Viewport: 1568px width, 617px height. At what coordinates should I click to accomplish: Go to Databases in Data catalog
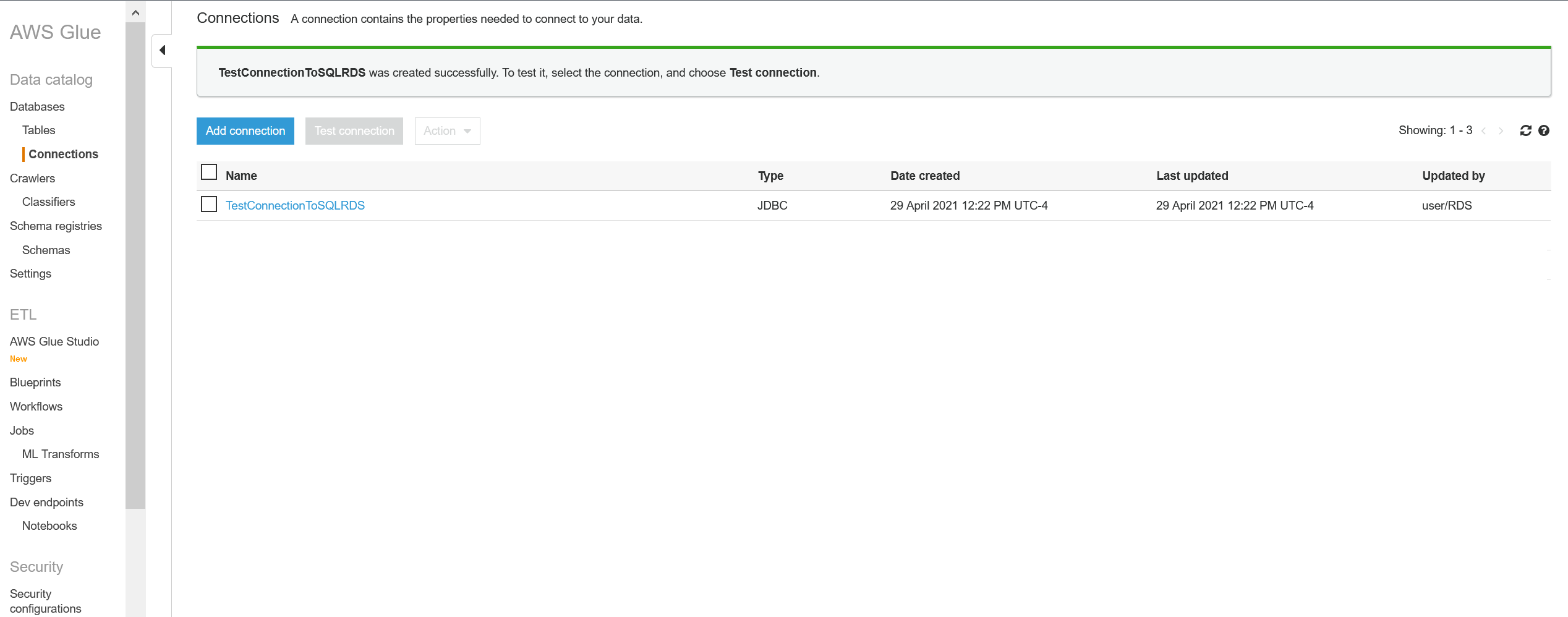point(37,106)
